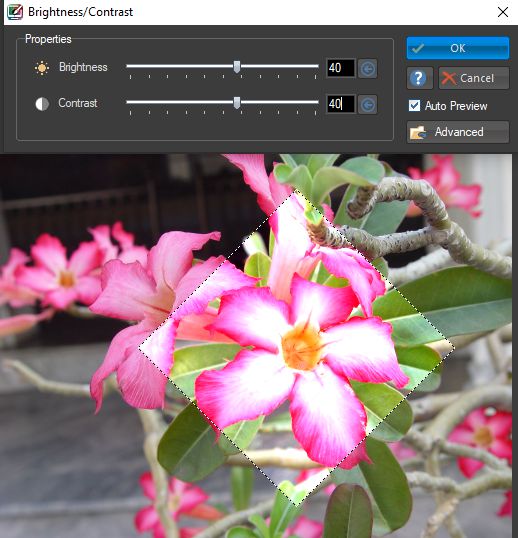Image resolution: width=518 pixels, height=538 pixels.
Task: Reset Contrast using its arrow icon
Action: coord(367,104)
